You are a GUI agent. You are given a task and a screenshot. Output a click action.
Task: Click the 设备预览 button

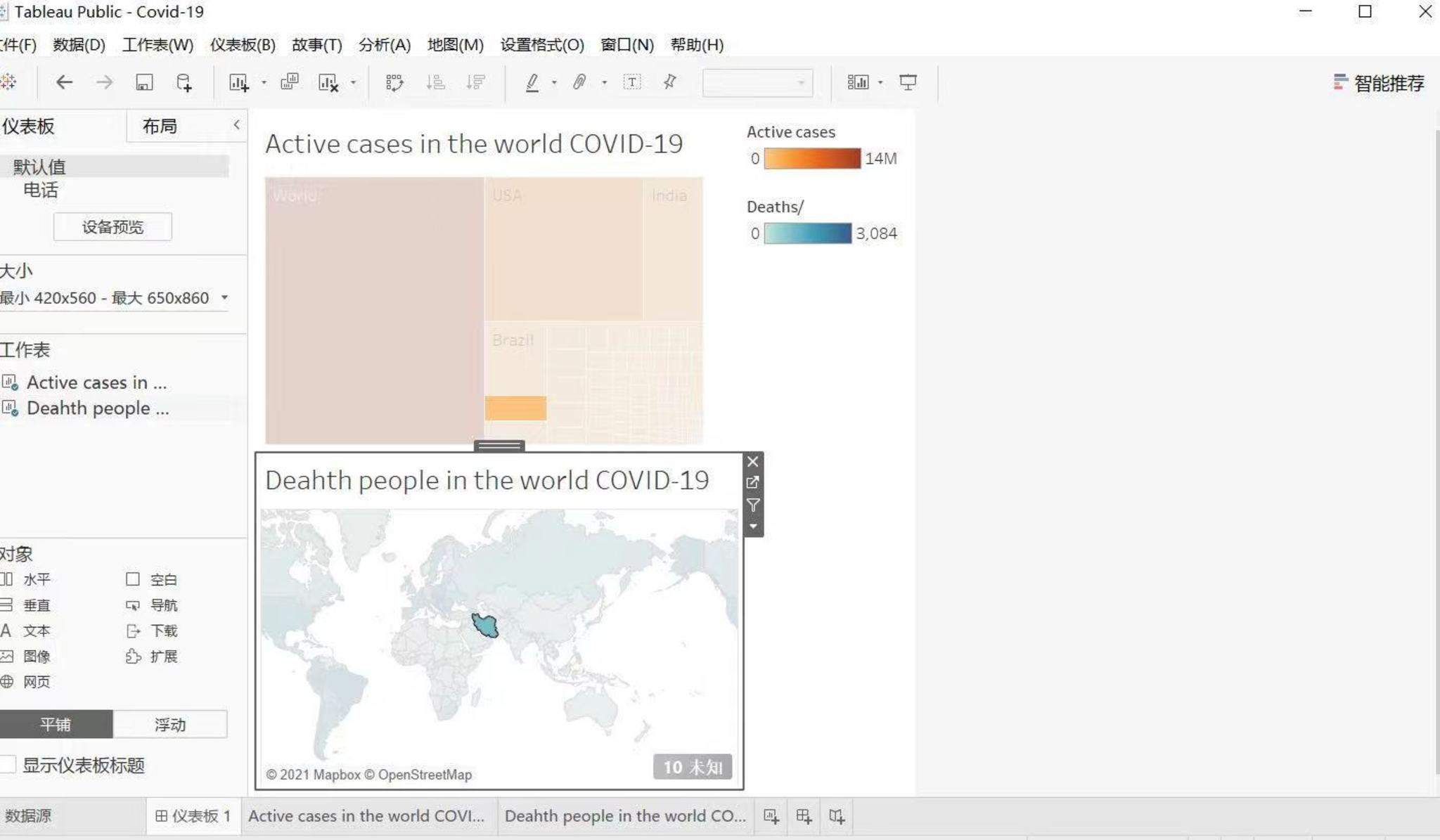112,227
